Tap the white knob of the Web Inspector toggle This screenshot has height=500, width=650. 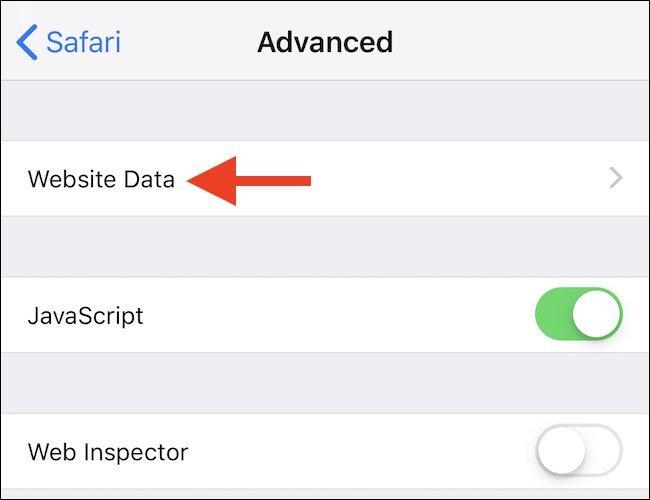561,452
